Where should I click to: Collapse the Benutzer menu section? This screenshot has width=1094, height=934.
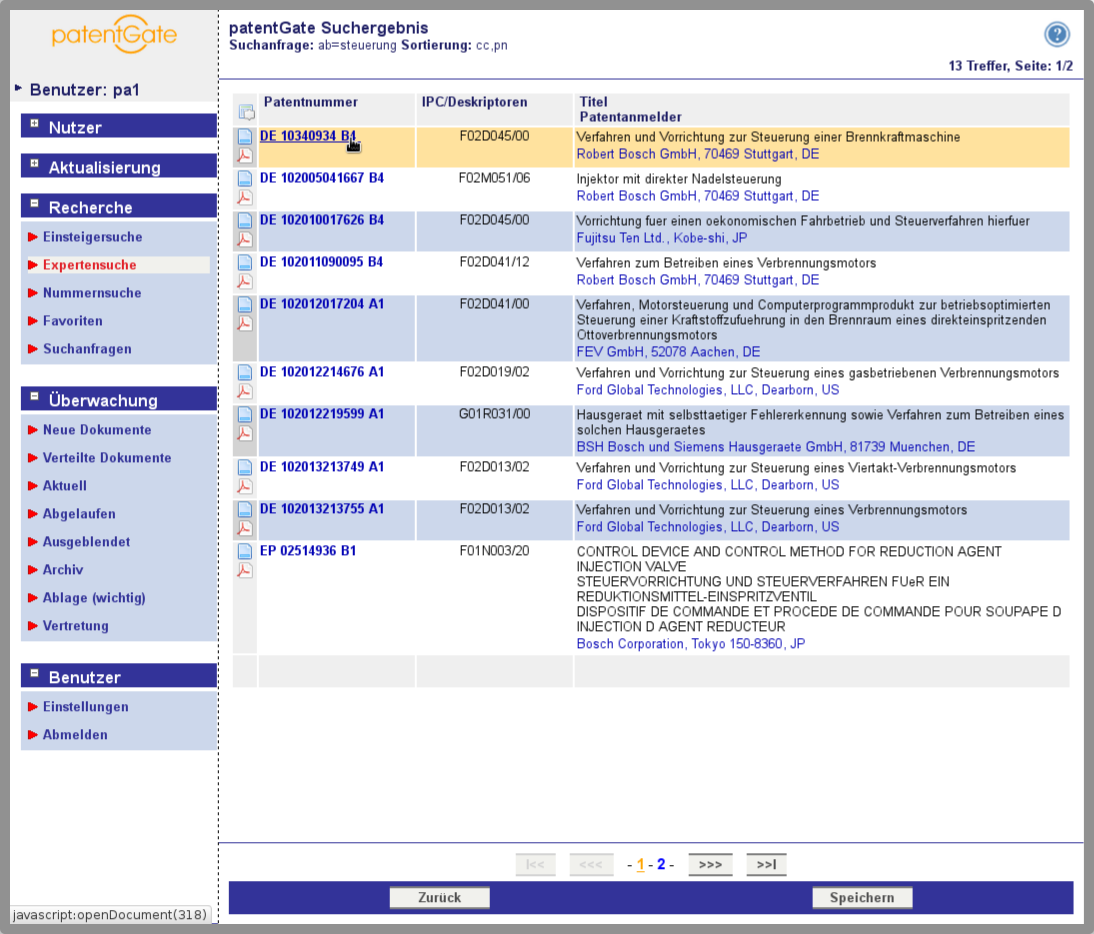click(x=34, y=673)
